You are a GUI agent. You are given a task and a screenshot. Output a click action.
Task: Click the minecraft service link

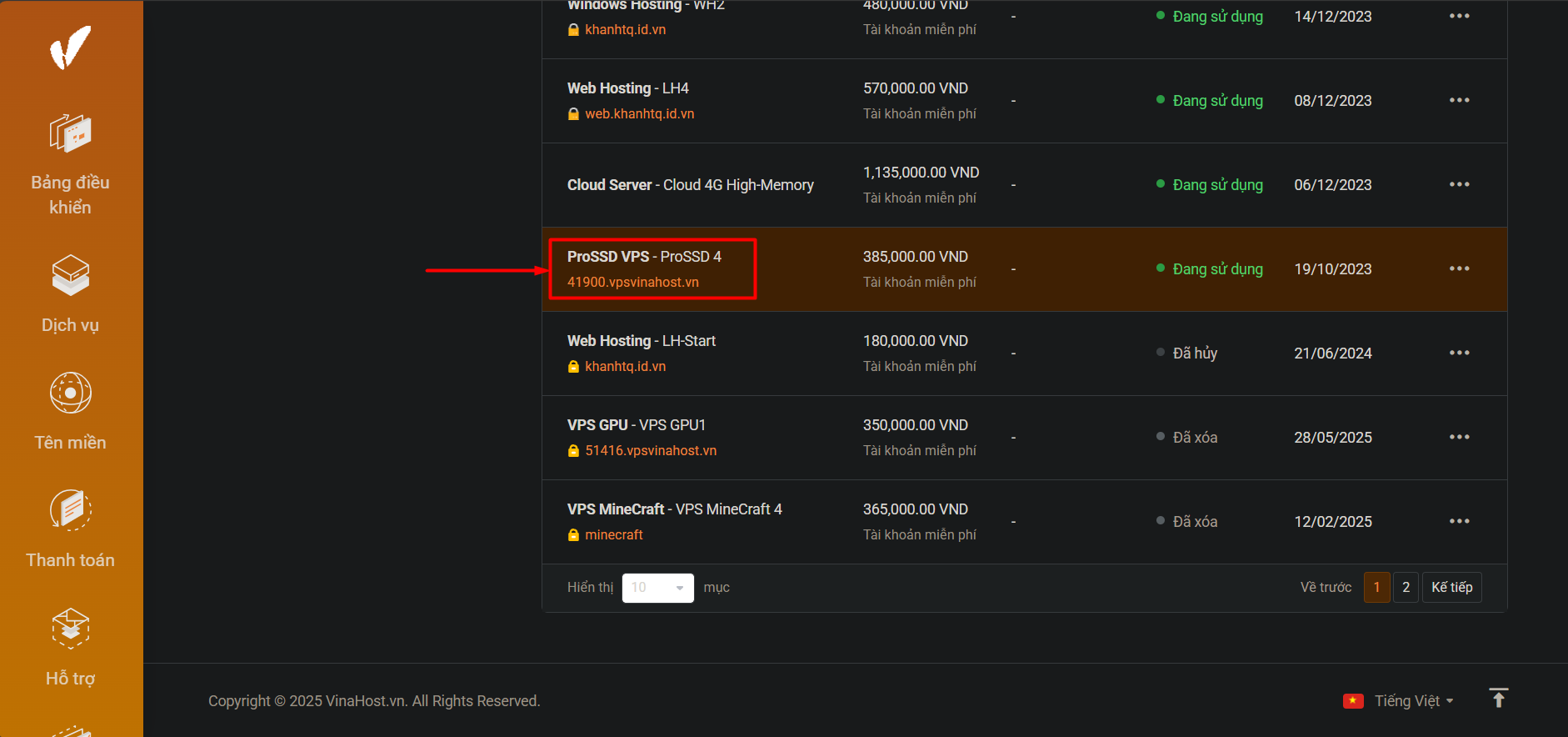click(x=613, y=534)
